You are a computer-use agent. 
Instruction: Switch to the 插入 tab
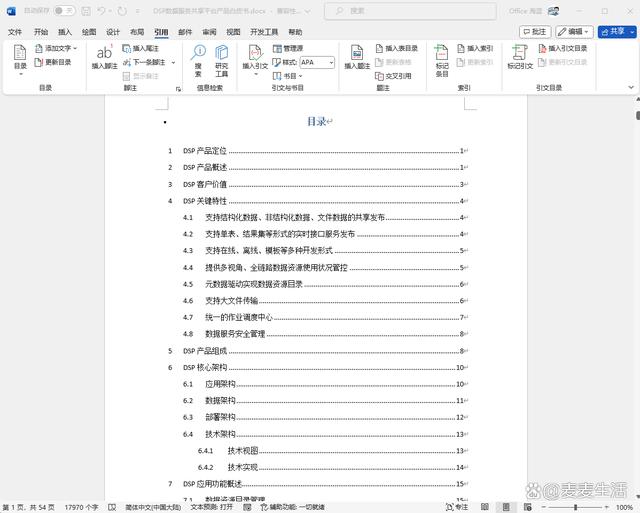click(x=64, y=32)
